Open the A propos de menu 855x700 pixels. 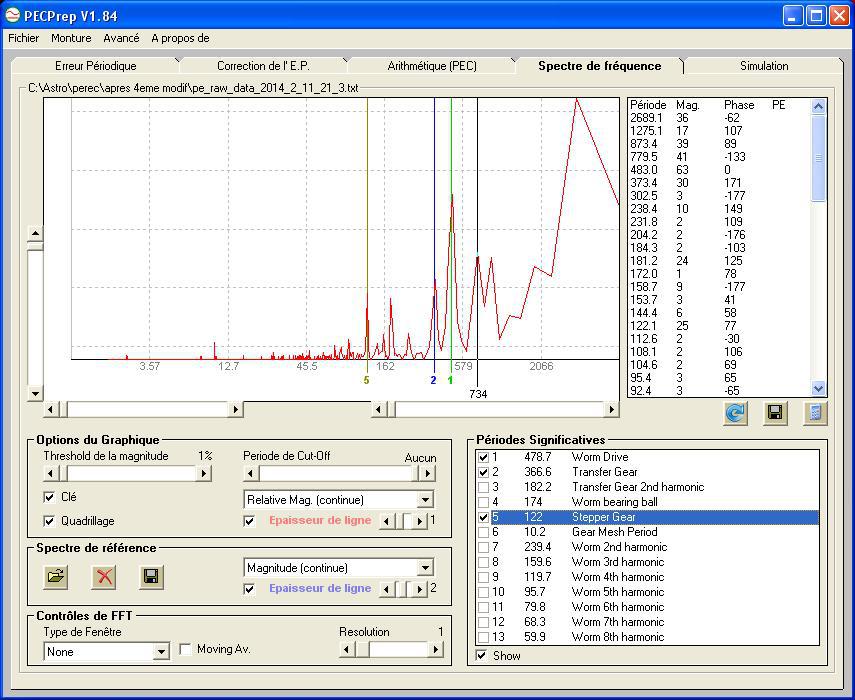click(x=180, y=38)
